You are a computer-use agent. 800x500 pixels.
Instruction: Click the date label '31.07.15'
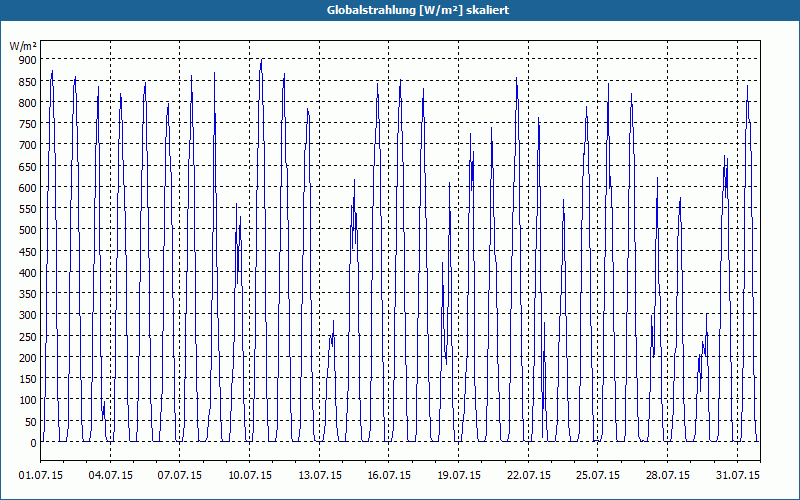[x=737, y=475]
